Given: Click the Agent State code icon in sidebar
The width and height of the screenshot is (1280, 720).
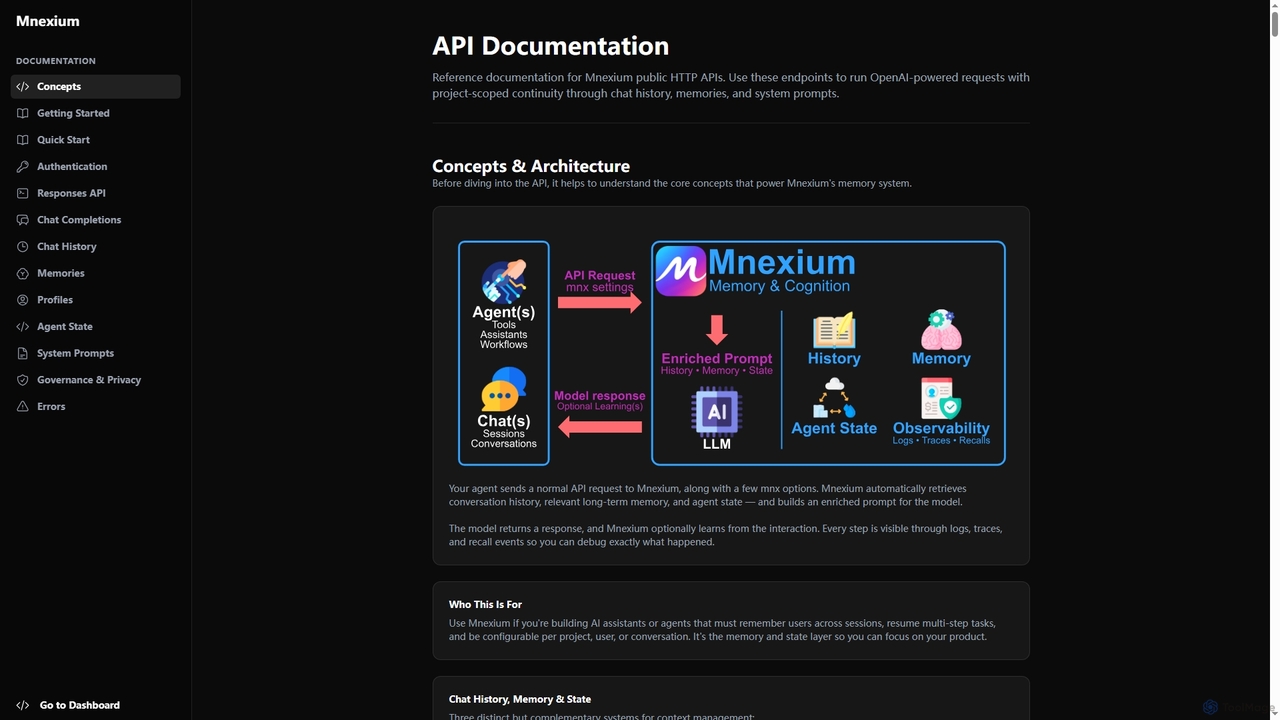Looking at the screenshot, I should [x=23, y=327].
